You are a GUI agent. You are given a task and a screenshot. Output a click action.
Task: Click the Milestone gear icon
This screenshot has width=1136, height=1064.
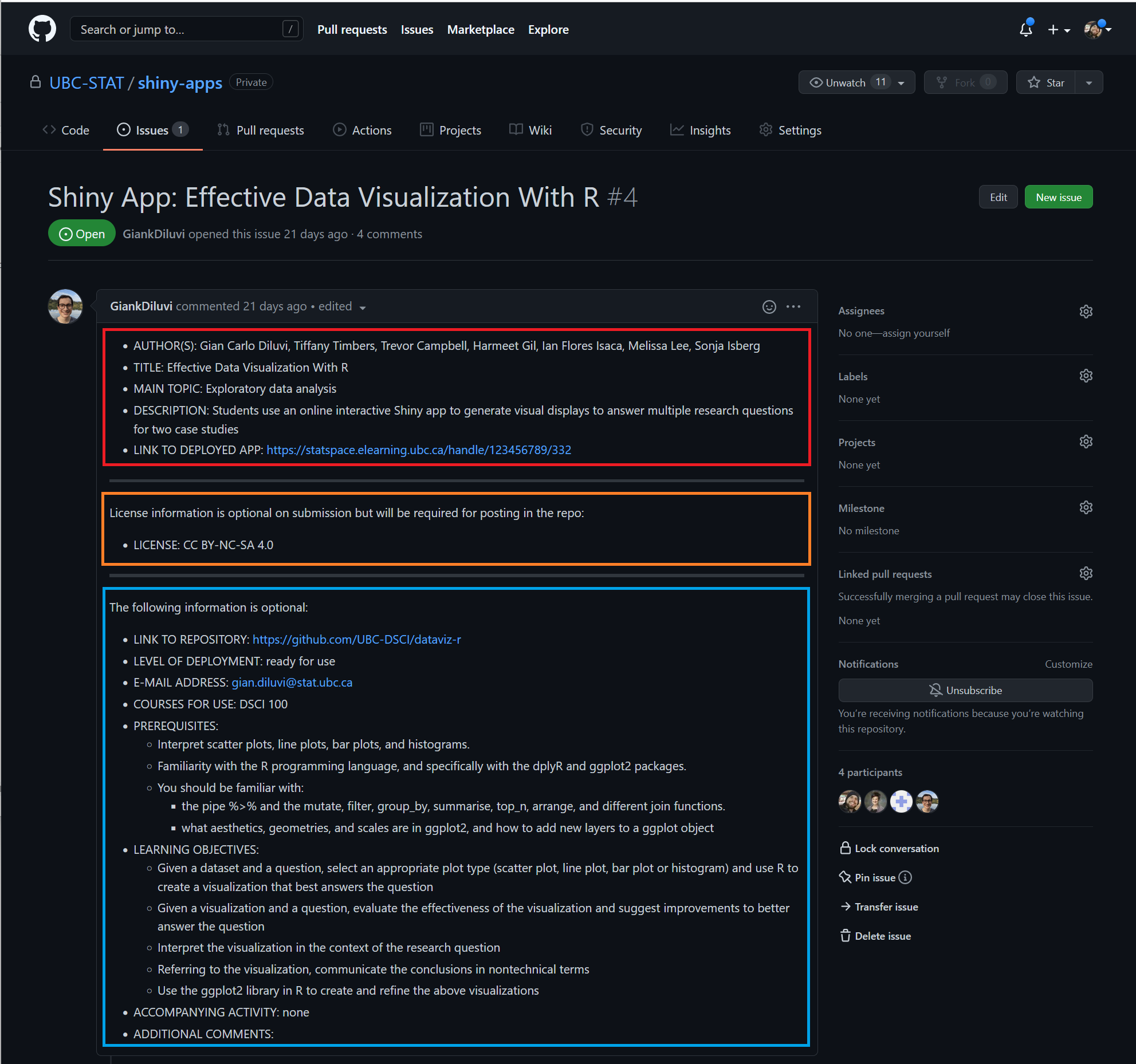point(1086,507)
